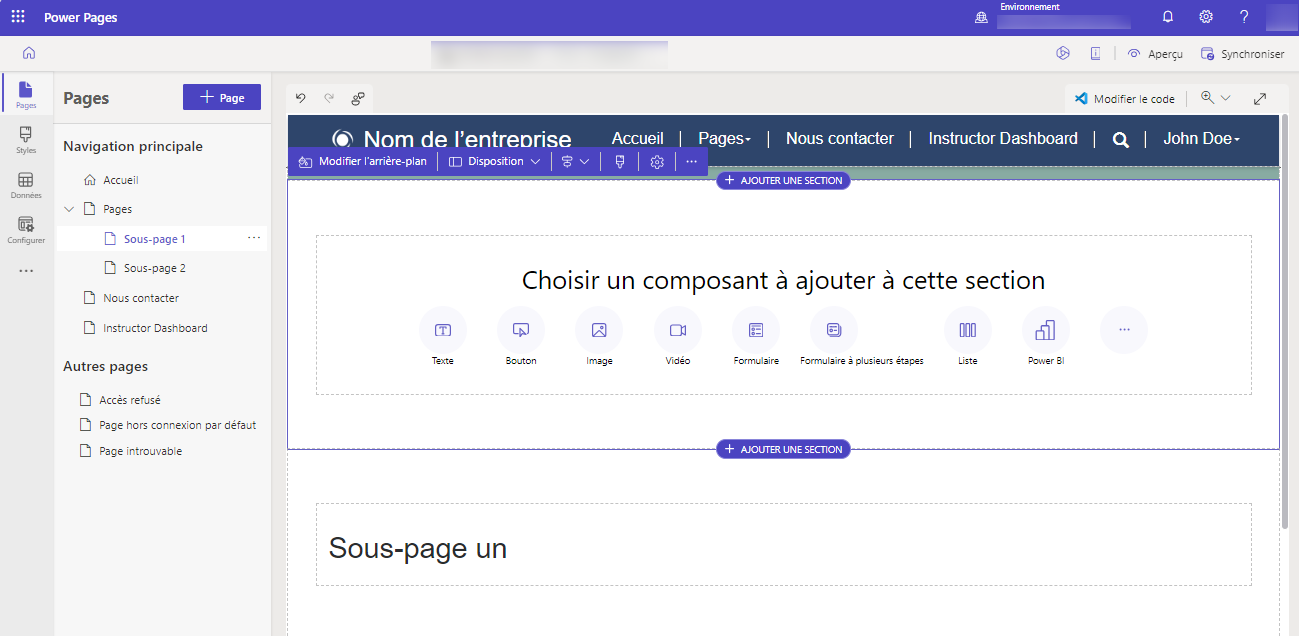Screen dimensions: 1299x636
Task: Insert a Formulaire component
Action: (755, 330)
